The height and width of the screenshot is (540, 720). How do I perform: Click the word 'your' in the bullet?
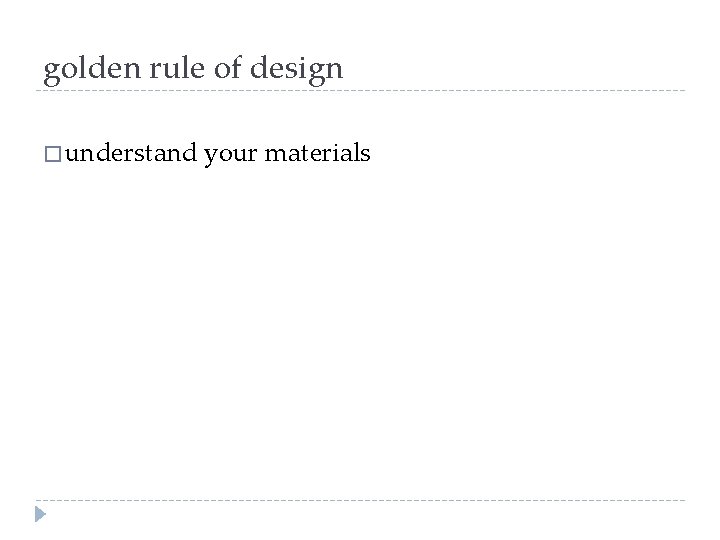[232, 154]
